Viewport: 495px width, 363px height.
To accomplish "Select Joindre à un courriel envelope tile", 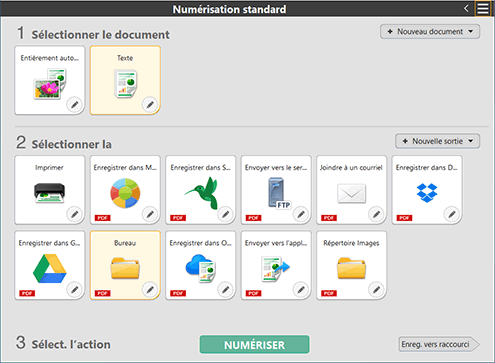I will point(351,189).
